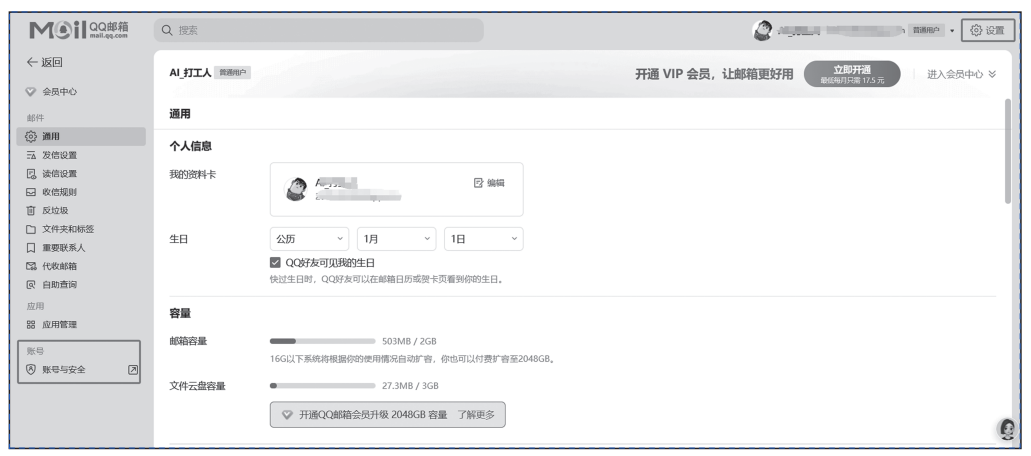Click the 邮箱容量 usage bar
1031x456 pixels.
pyautogui.click(x=322, y=341)
